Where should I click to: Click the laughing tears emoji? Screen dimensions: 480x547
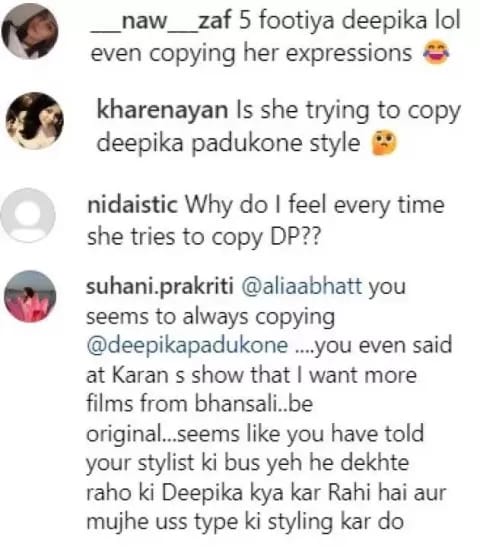pos(436,53)
